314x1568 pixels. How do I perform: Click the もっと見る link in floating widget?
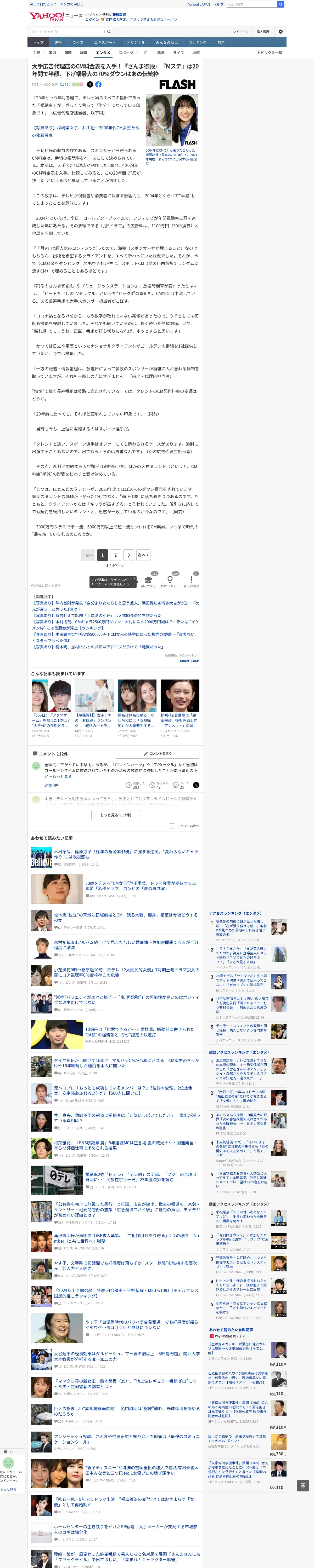click(x=9, y=1490)
